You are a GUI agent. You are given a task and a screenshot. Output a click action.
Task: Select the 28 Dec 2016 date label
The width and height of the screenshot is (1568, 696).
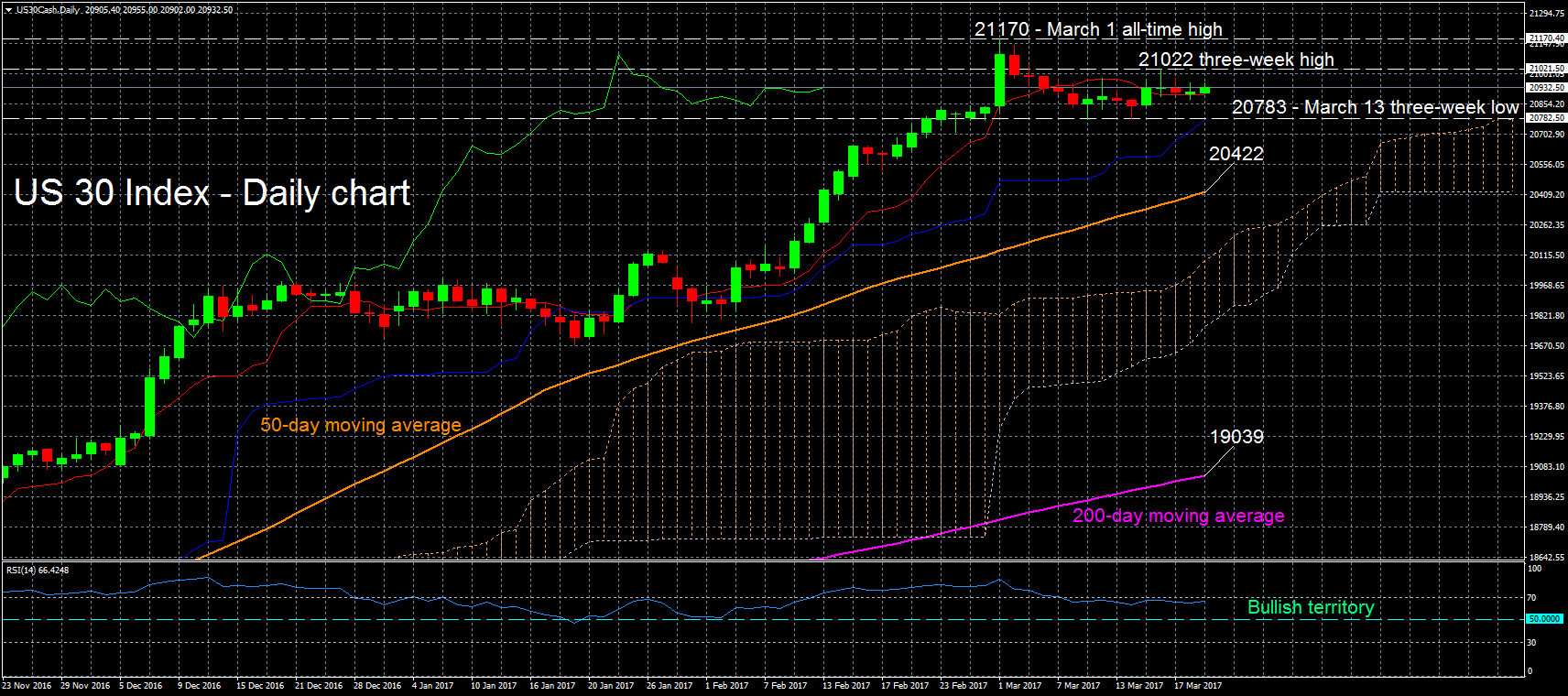tap(377, 686)
